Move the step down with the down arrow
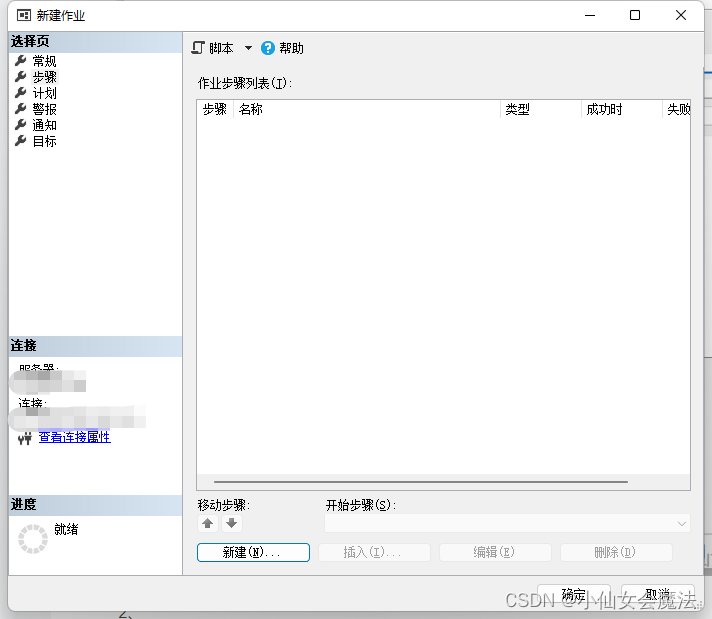This screenshot has width=712, height=619. [x=232, y=523]
